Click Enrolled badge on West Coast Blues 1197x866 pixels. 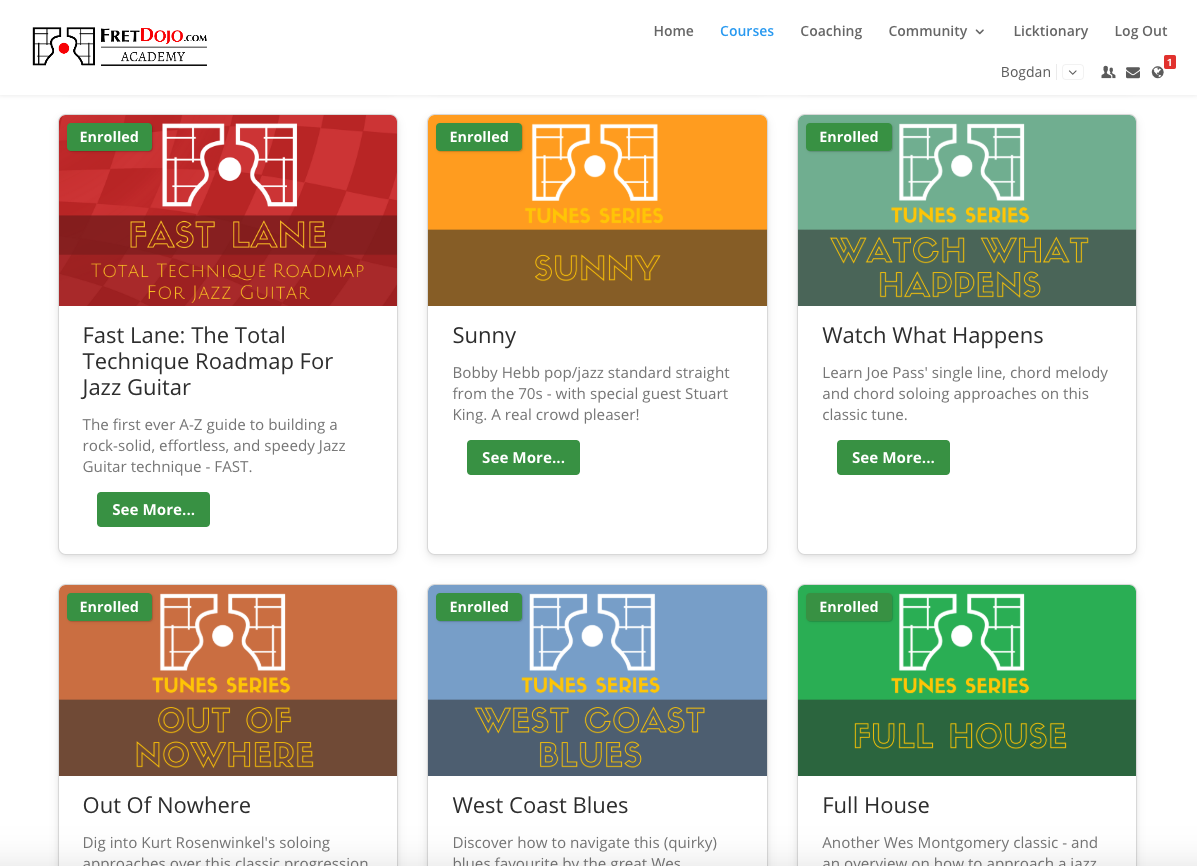[479, 607]
